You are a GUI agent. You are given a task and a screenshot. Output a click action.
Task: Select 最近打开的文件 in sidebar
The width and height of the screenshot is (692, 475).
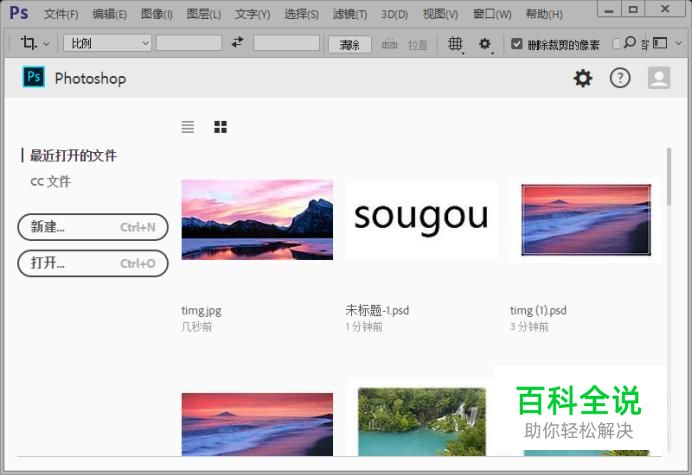click(x=73, y=155)
